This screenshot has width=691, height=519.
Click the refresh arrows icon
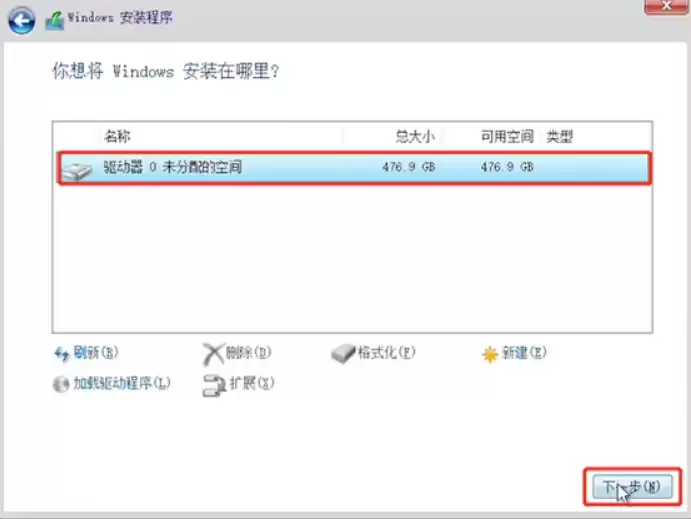pos(62,353)
